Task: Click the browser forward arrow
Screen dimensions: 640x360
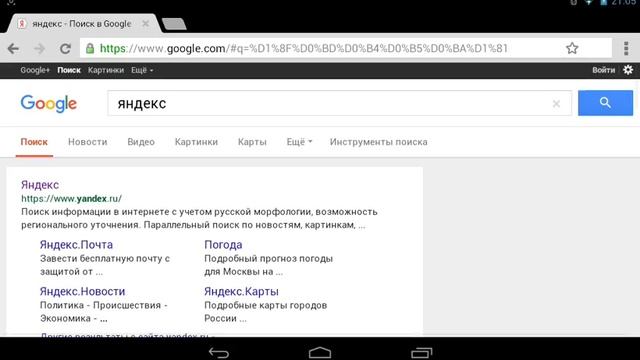Action: coord(40,49)
